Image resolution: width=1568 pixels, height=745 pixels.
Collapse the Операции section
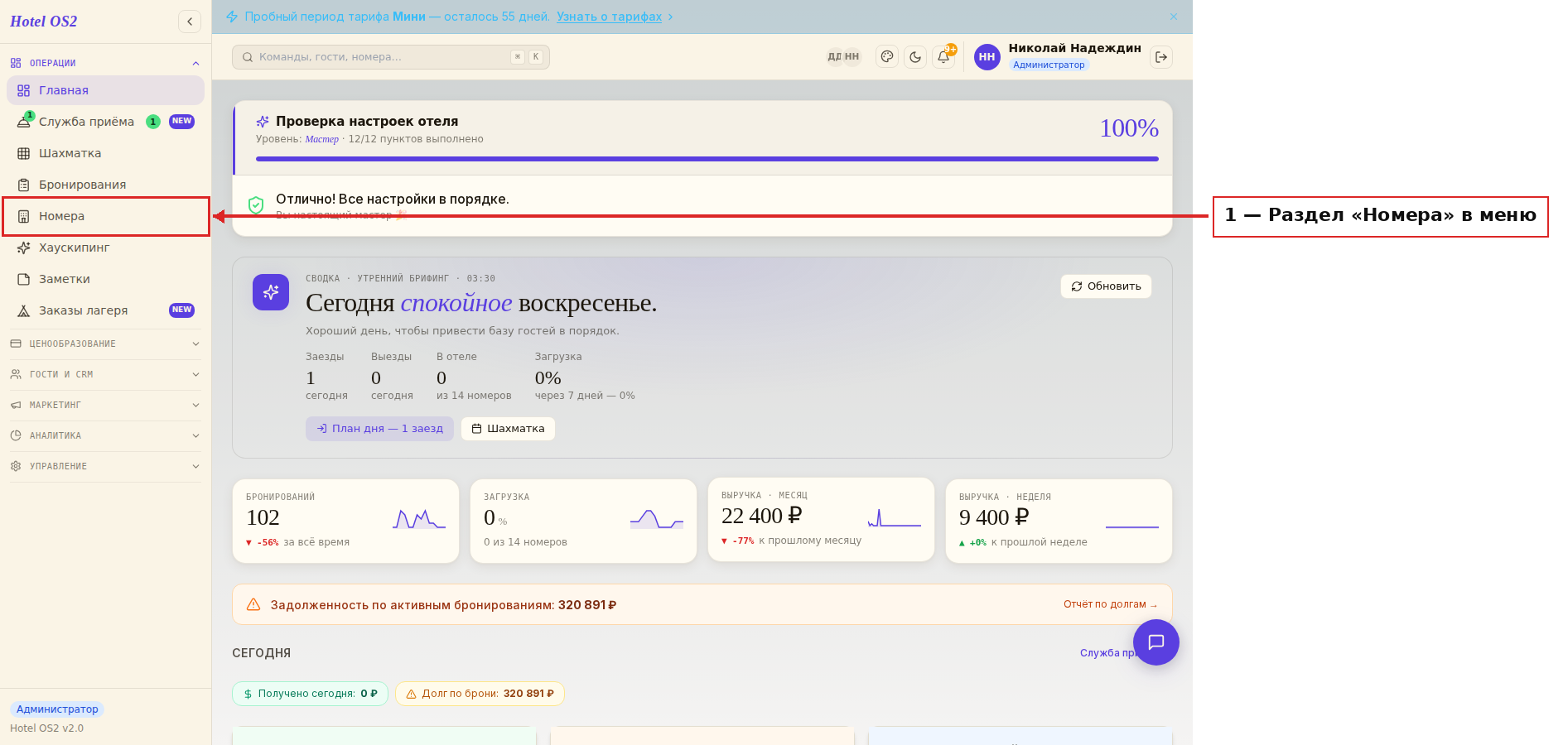105,63
